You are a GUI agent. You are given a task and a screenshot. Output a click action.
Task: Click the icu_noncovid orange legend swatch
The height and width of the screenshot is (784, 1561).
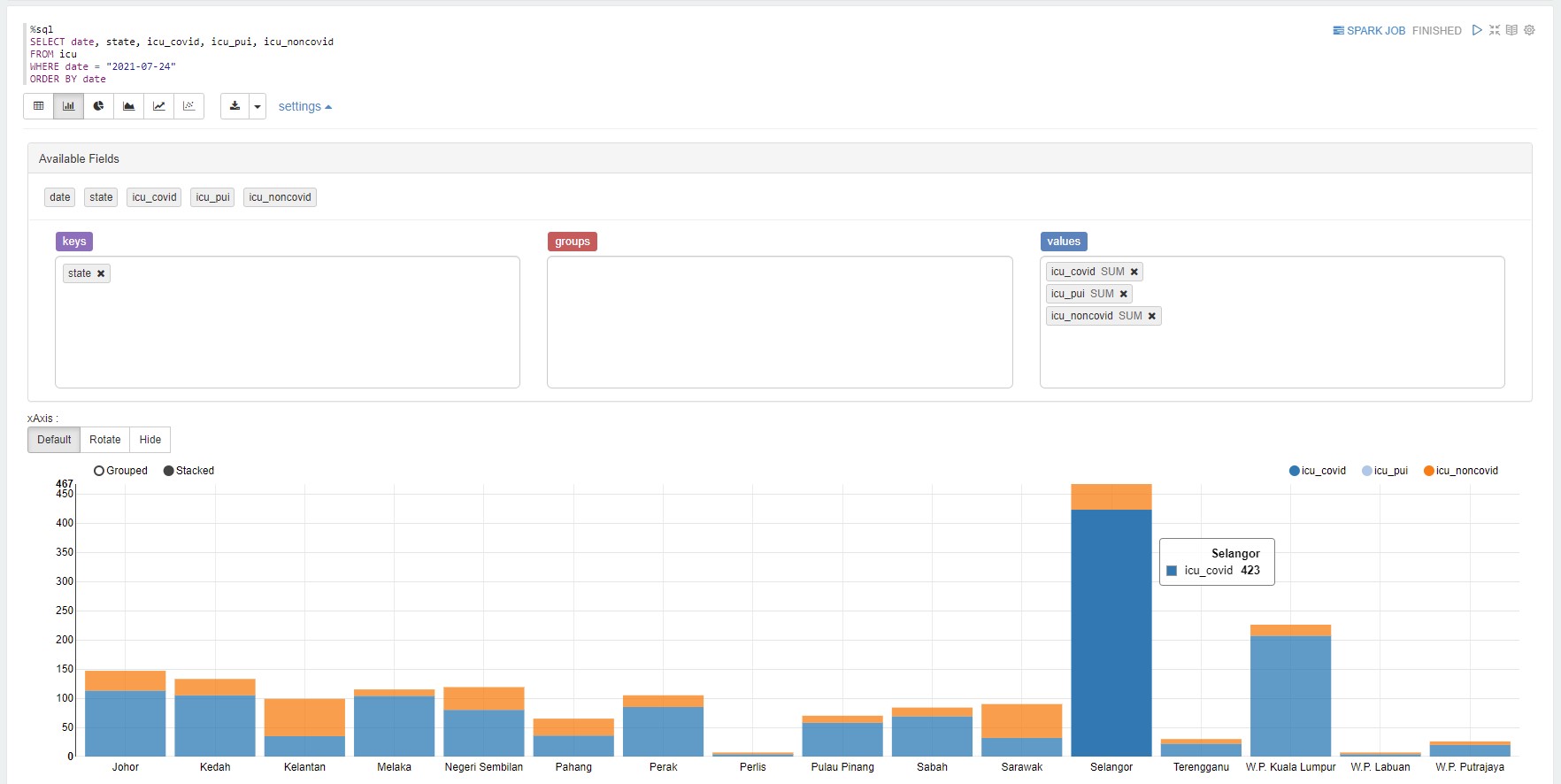[1428, 471]
